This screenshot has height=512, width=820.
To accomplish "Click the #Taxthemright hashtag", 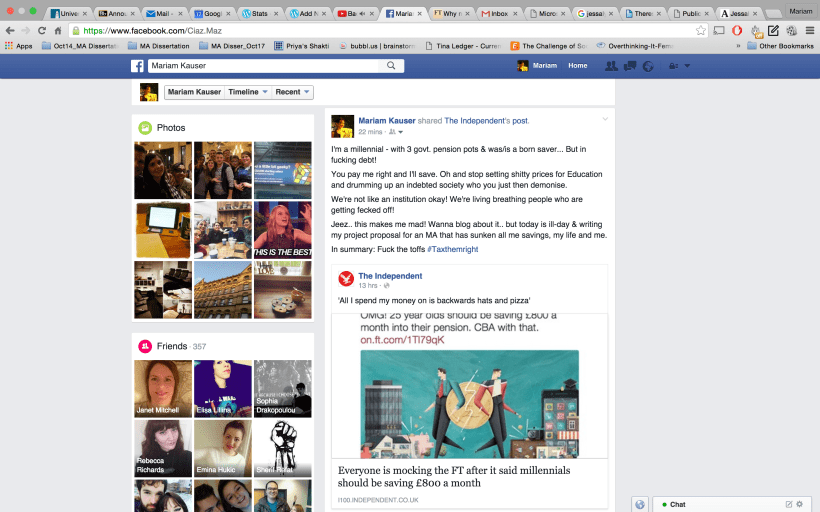I will (453, 249).
